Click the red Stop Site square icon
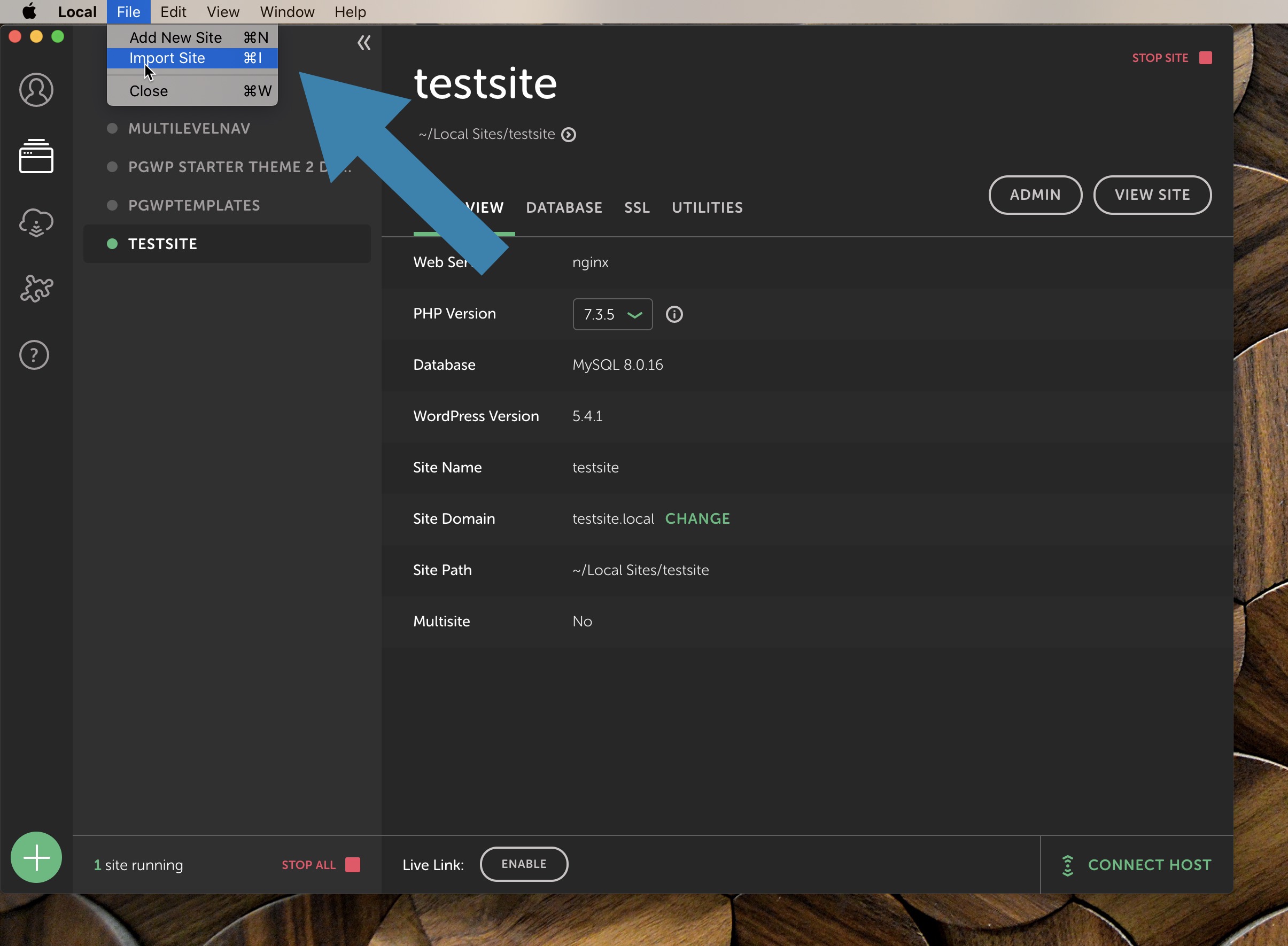Image resolution: width=1288 pixels, height=946 pixels. click(x=1206, y=58)
